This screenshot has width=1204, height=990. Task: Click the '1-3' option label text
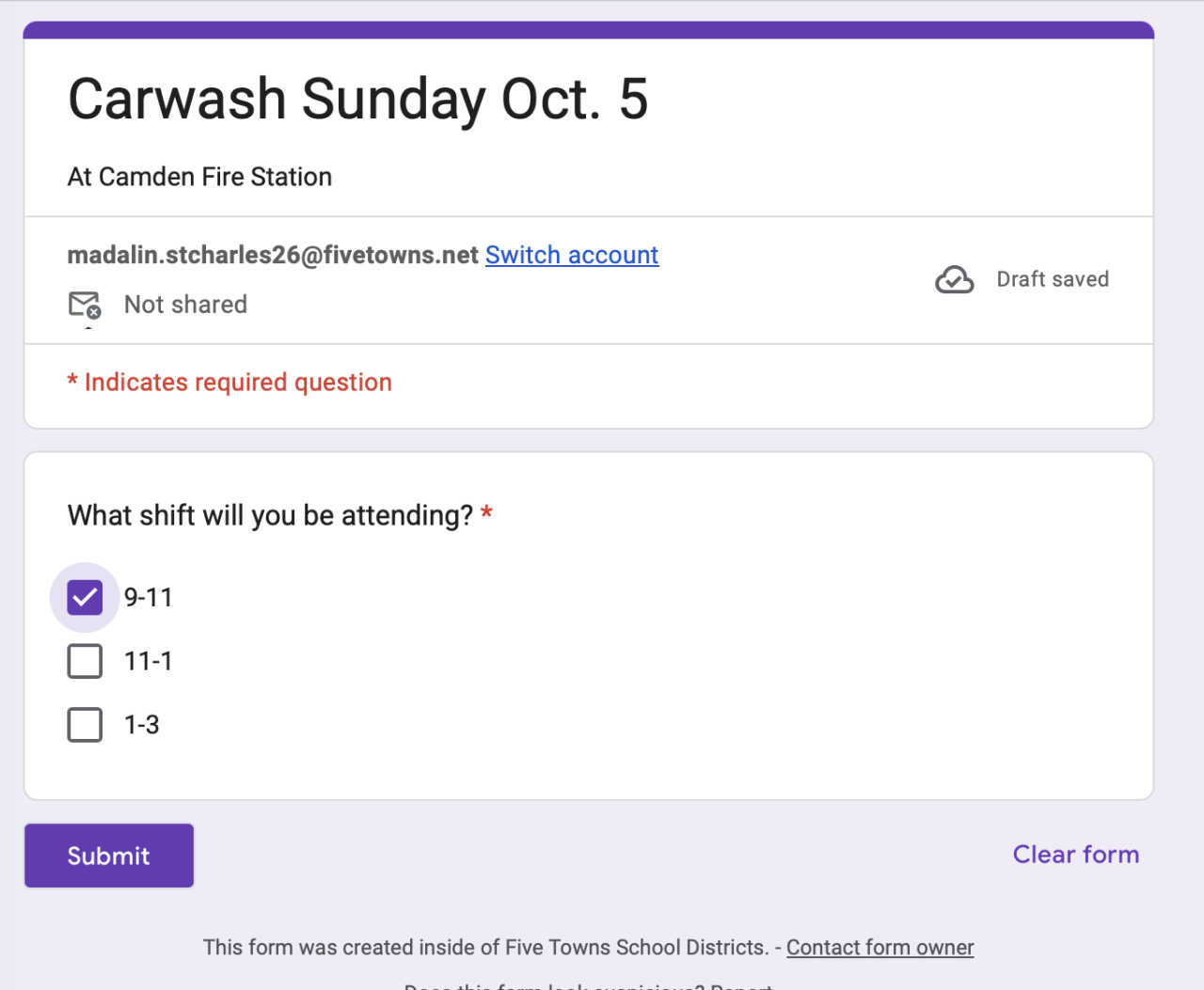click(142, 725)
